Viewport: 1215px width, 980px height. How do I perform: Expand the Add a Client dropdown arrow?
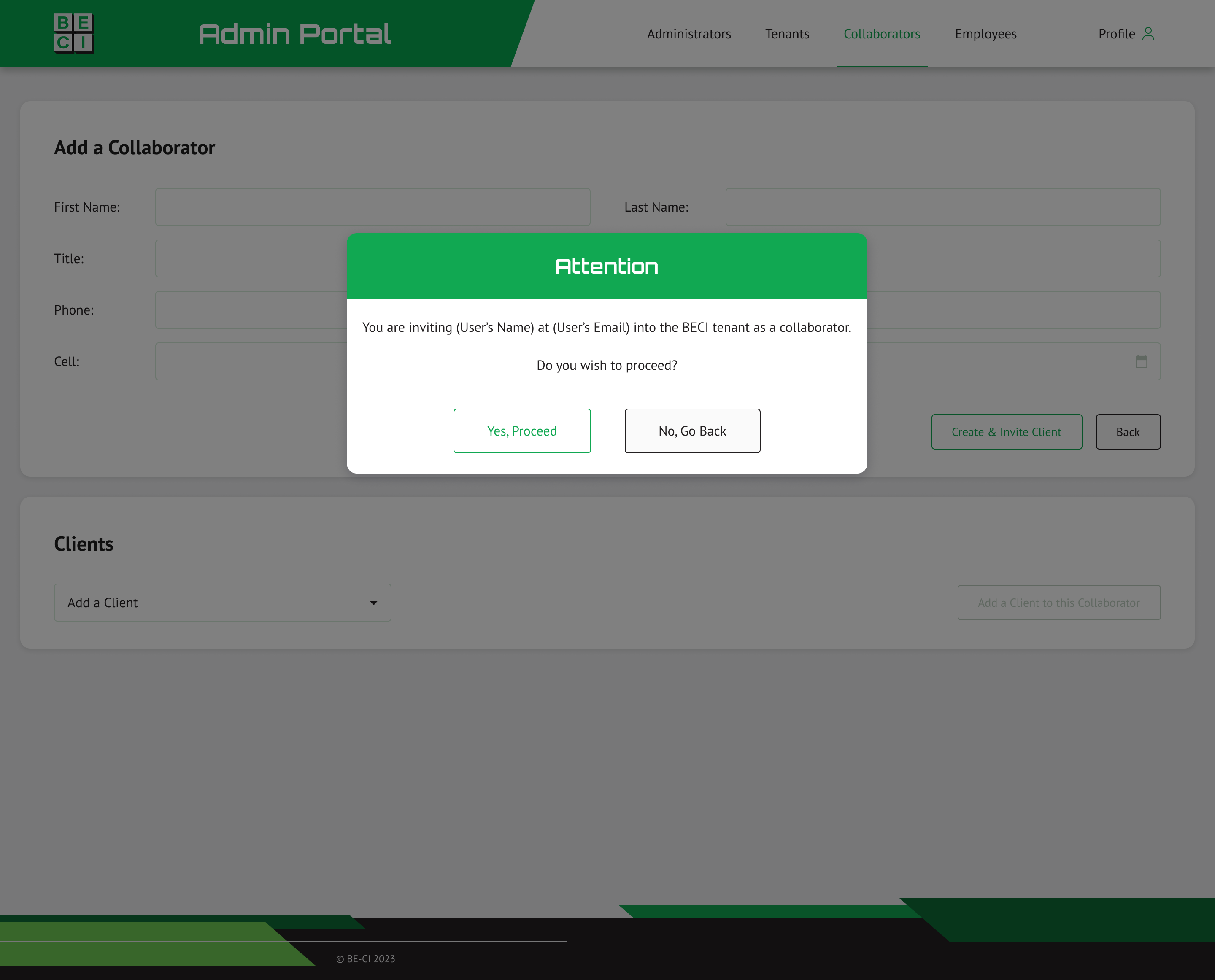[x=373, y=603]
